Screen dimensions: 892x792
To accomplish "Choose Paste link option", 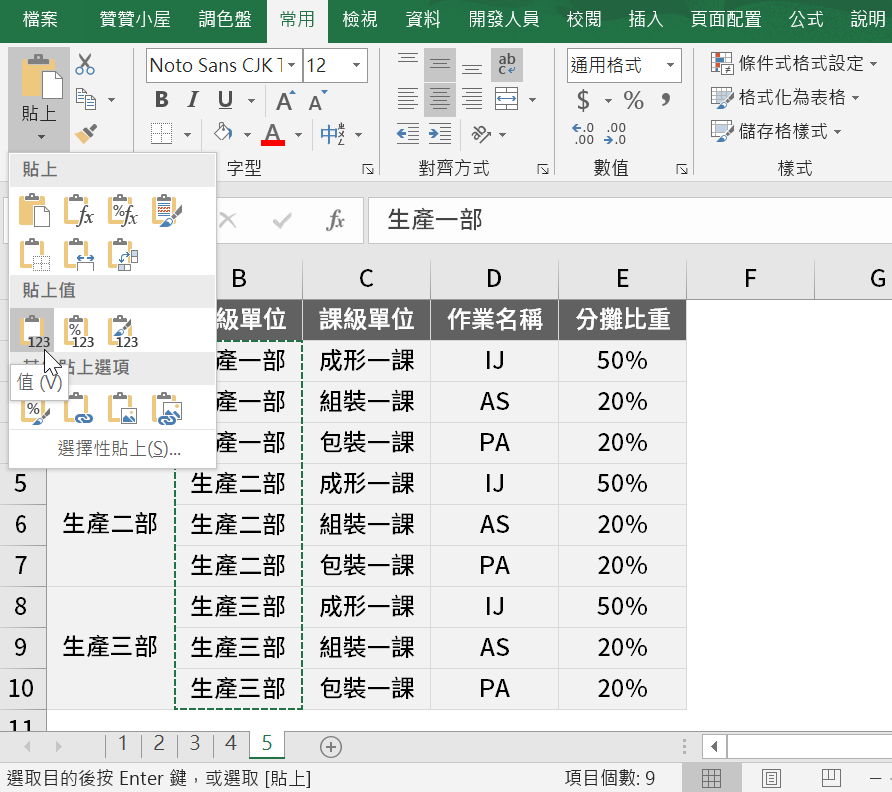I will tap(78, 409).
